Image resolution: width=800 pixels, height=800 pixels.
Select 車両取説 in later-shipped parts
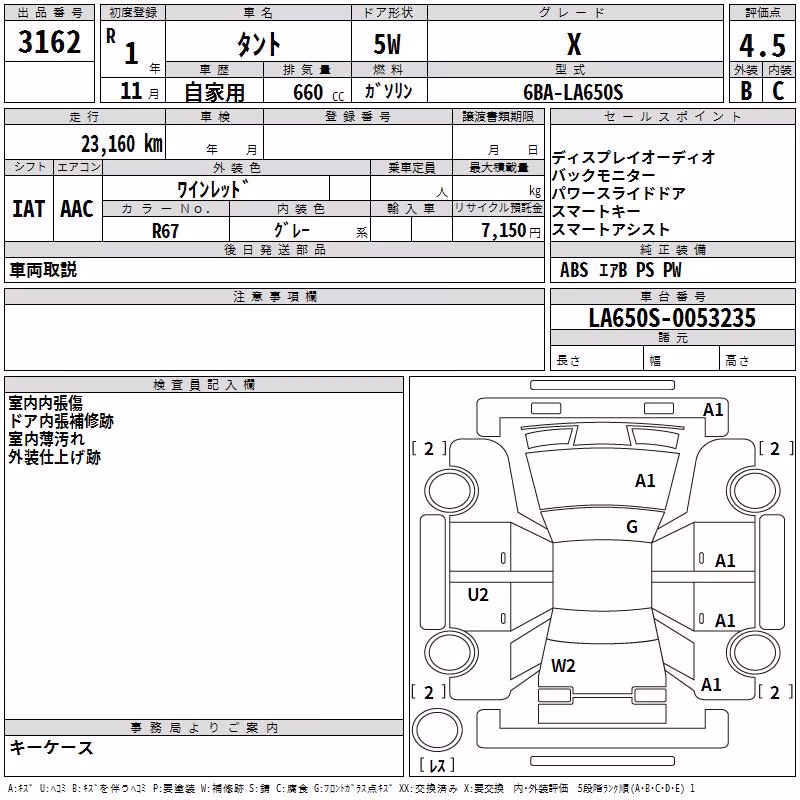coord(43,269)
